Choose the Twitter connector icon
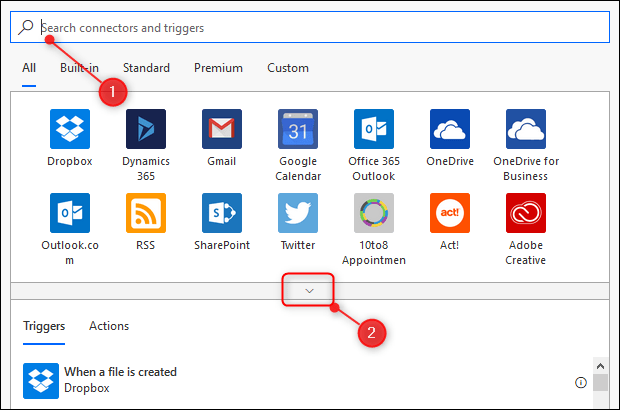The image size is (620, 410). (298, 213)
